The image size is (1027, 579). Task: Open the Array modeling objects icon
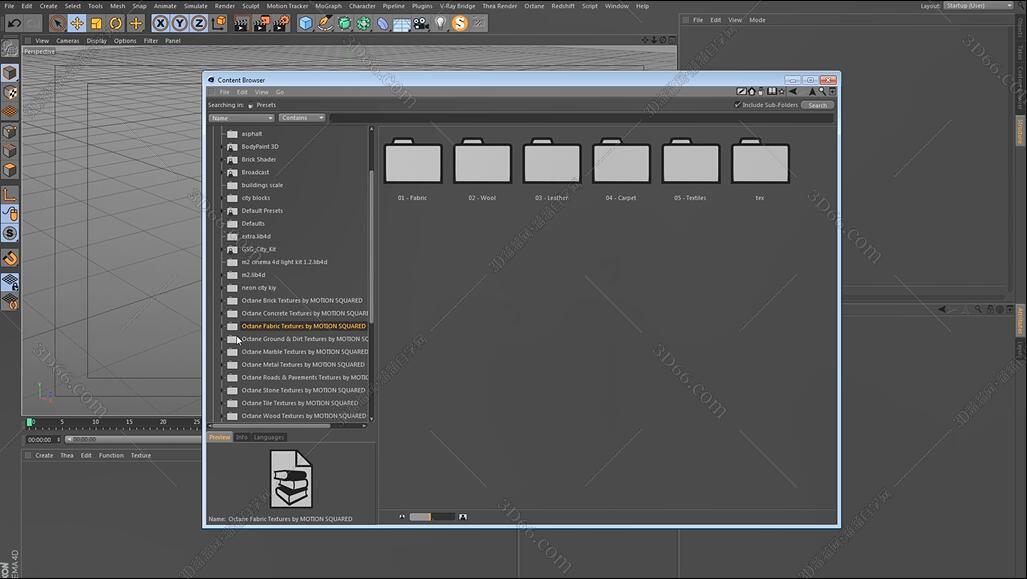(x=364, y=24)
